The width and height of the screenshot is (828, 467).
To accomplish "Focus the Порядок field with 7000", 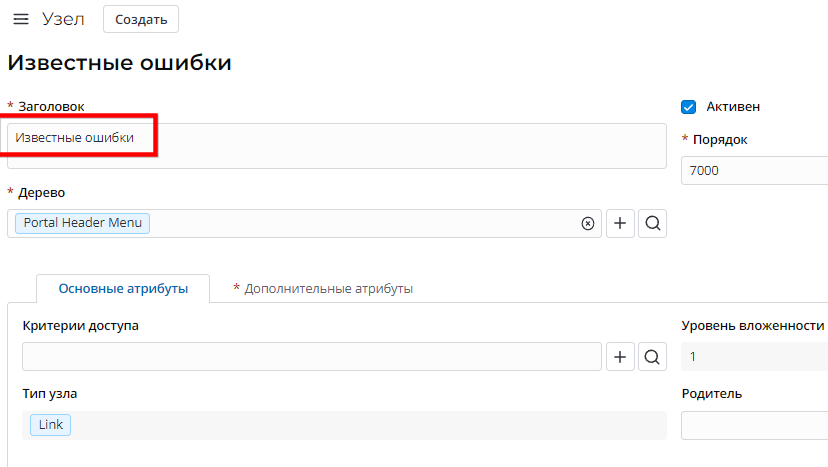I will click(755, 170).
